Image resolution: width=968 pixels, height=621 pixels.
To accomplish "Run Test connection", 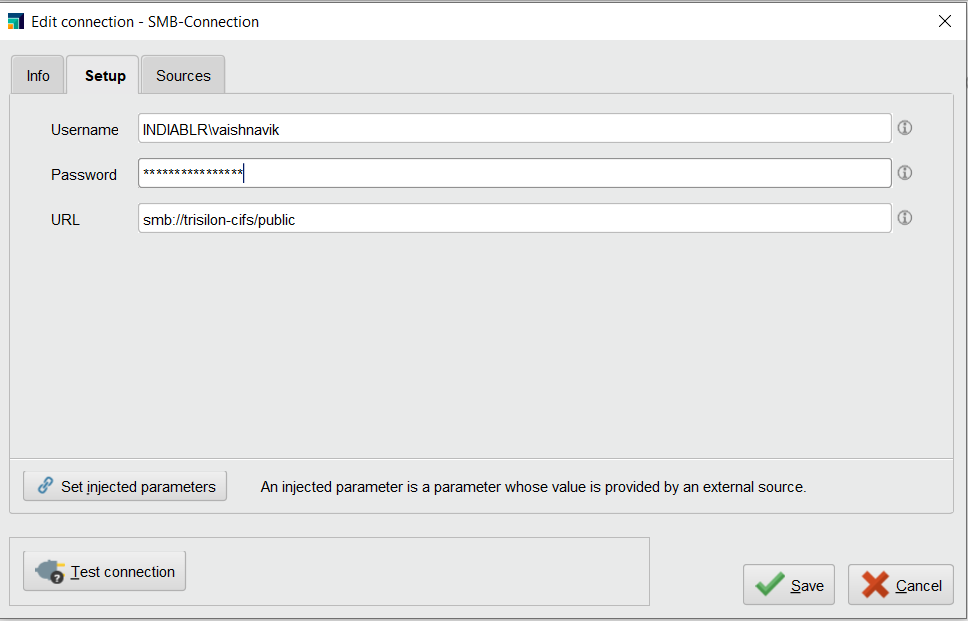I will [104, 571].
